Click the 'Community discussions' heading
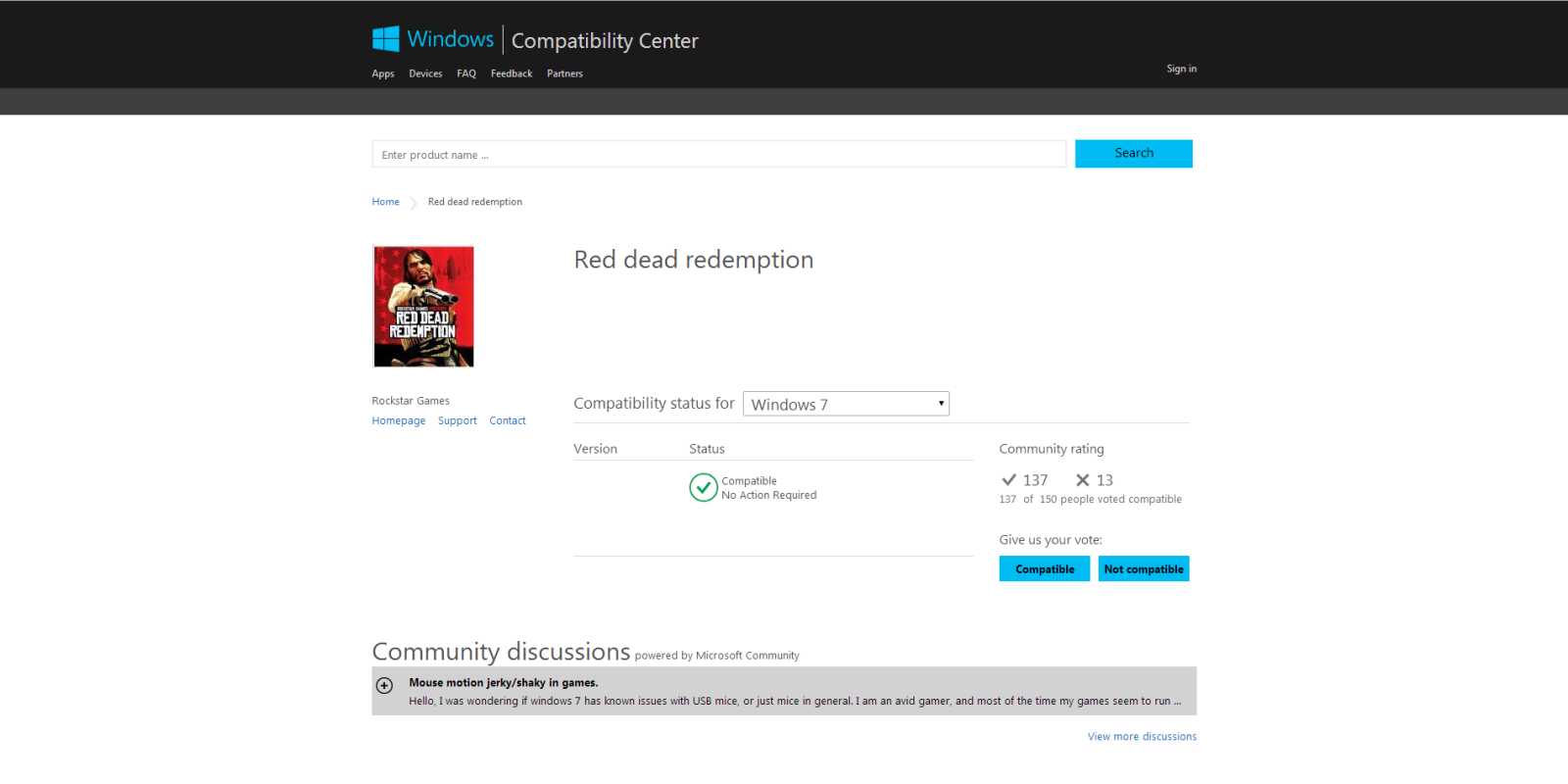Screen dimensions: 1568x784 (501, 652)
